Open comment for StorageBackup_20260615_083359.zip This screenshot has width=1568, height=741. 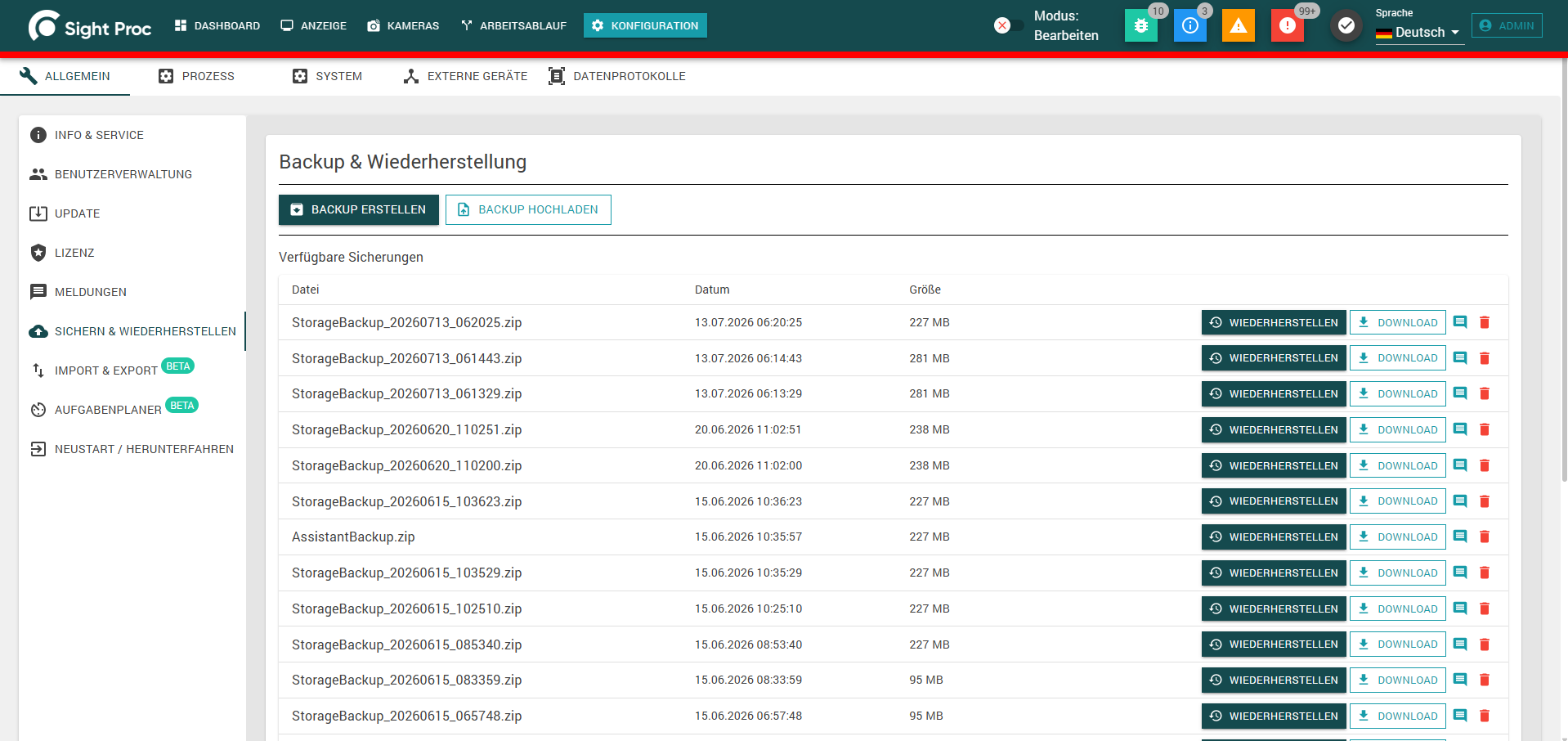coord(1460,680)
